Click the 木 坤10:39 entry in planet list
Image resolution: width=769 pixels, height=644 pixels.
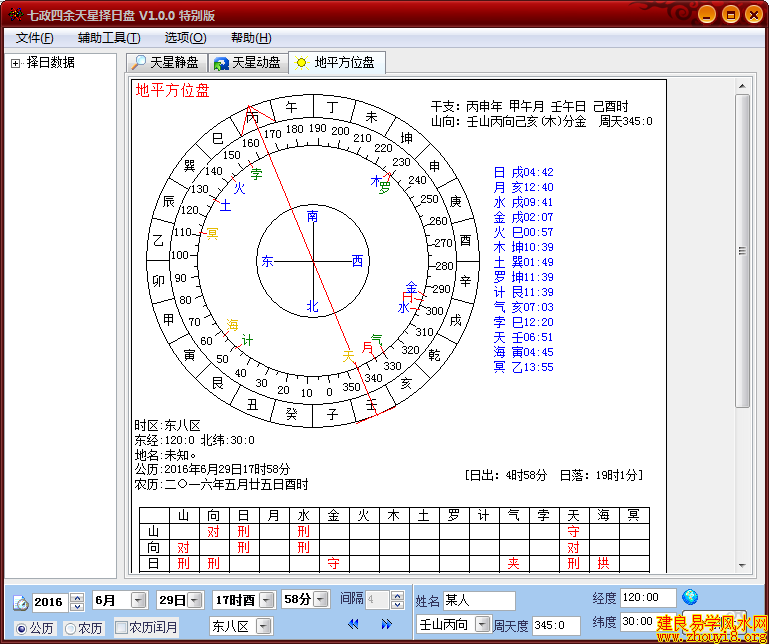point(523,247)
